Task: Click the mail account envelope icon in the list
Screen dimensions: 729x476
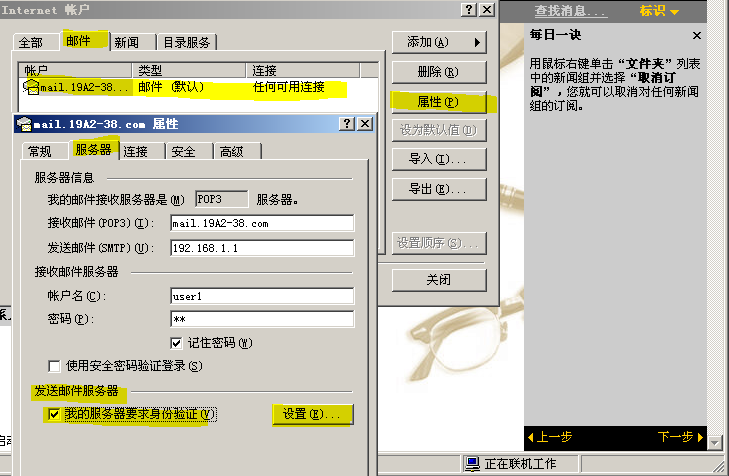Action: (31, 87)
